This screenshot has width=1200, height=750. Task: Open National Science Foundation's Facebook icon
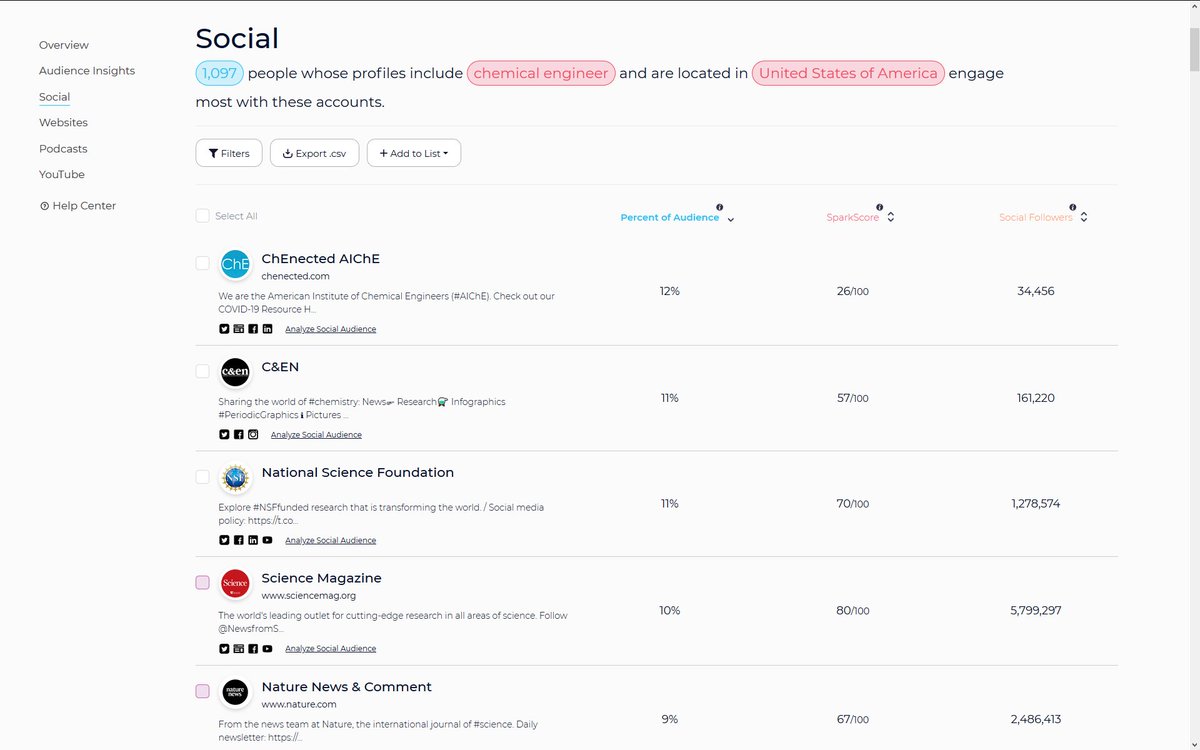(238, 541)
